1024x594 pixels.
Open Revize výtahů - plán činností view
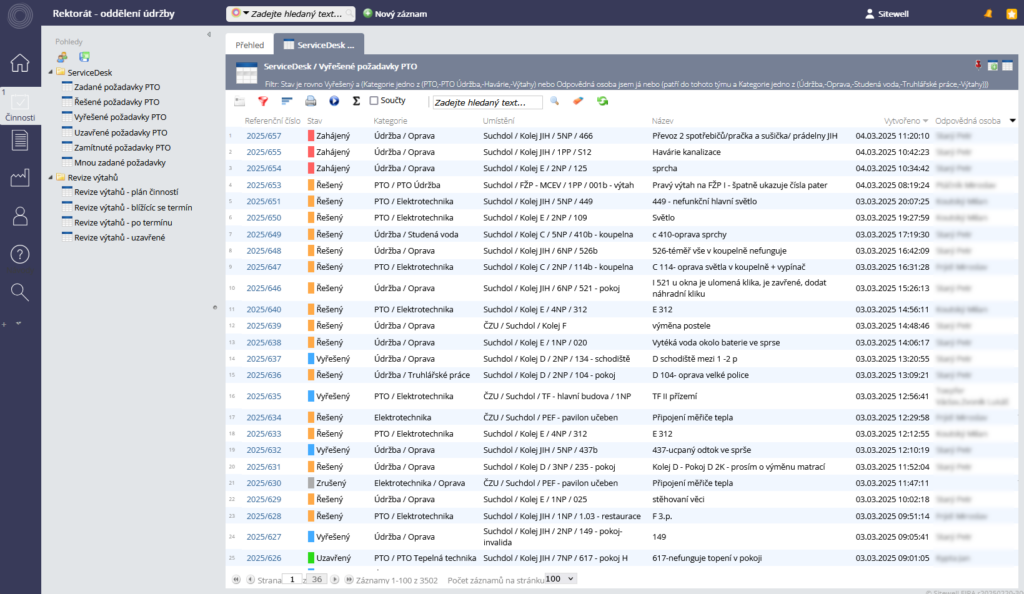[126, 192]
